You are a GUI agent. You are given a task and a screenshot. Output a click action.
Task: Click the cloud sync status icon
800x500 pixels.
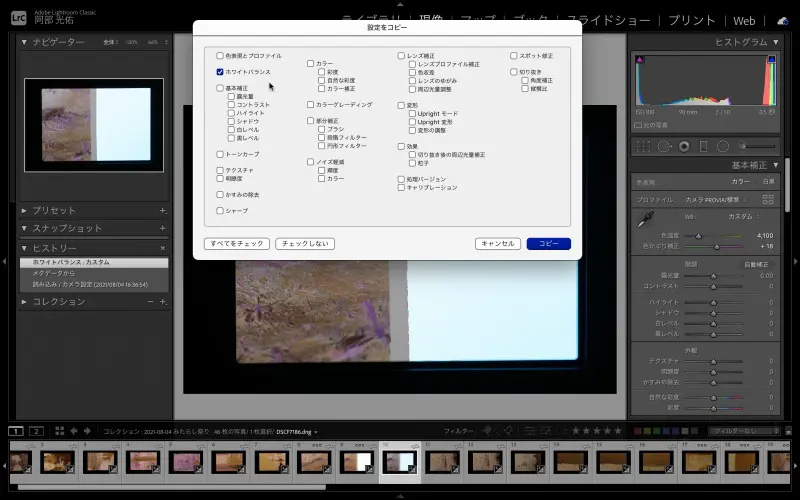click(783, 21)
